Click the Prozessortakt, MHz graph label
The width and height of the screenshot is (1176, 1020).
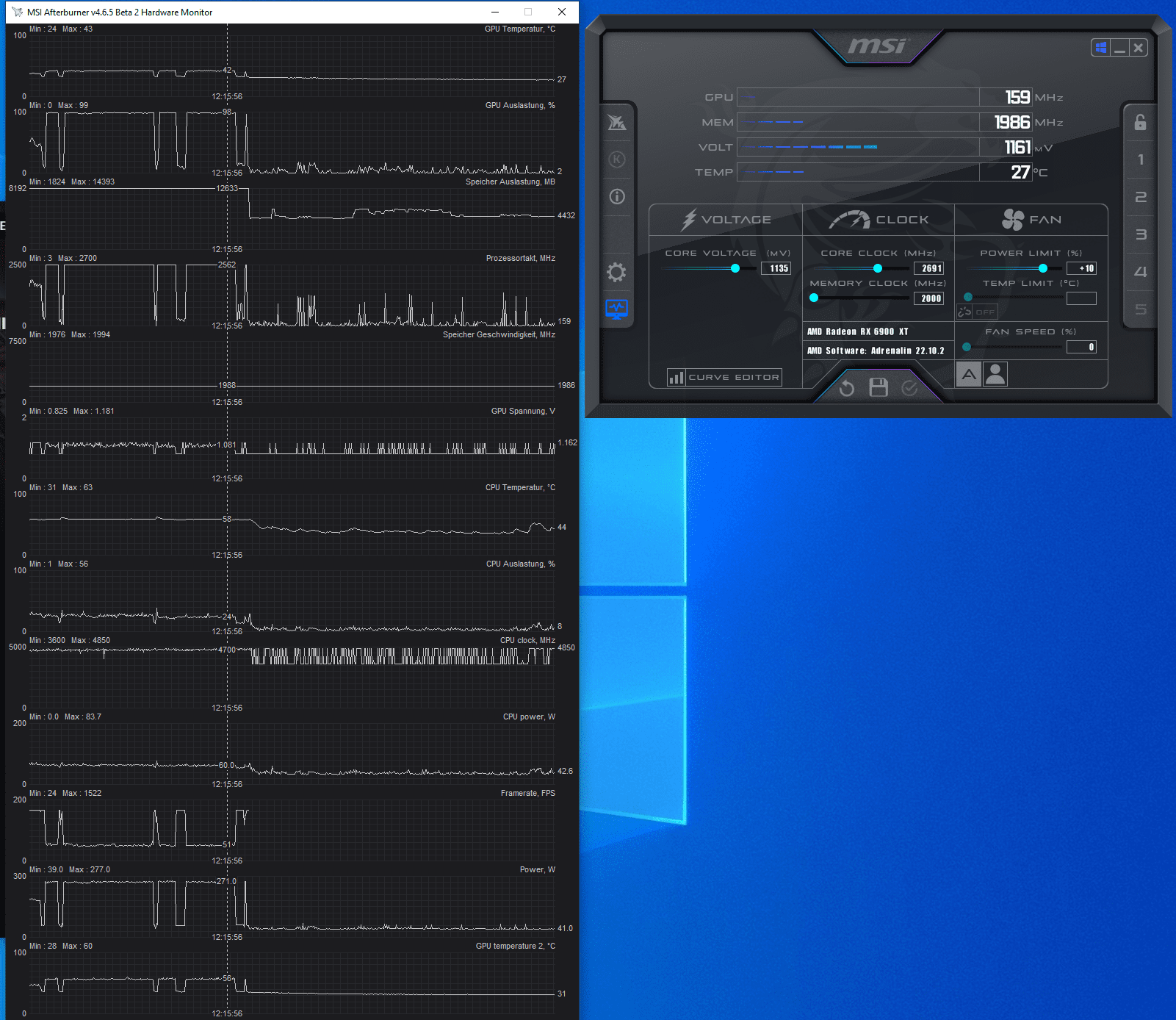[521, 258]
